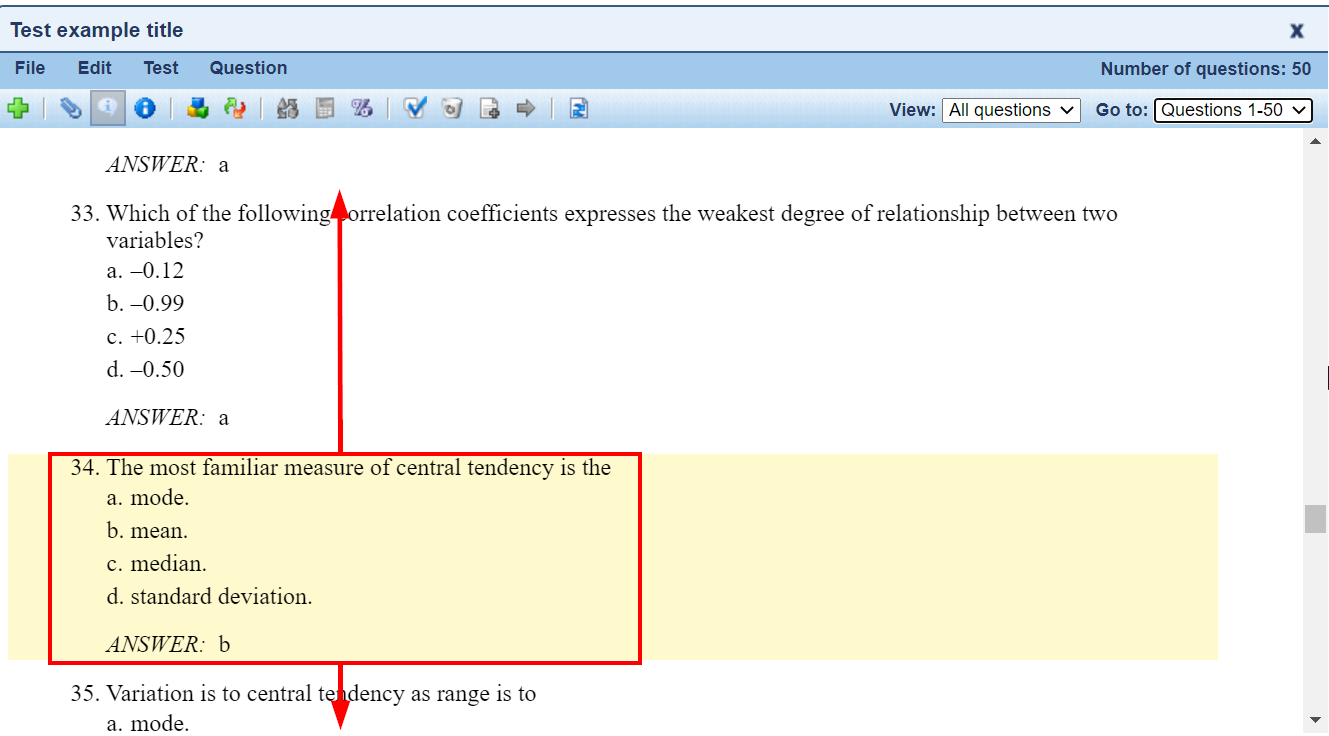Image resolution: width=1329 pixels, height=736 pixels.
Task: Select the blue checkmark grading icon
Action: [x=415, y=109]
